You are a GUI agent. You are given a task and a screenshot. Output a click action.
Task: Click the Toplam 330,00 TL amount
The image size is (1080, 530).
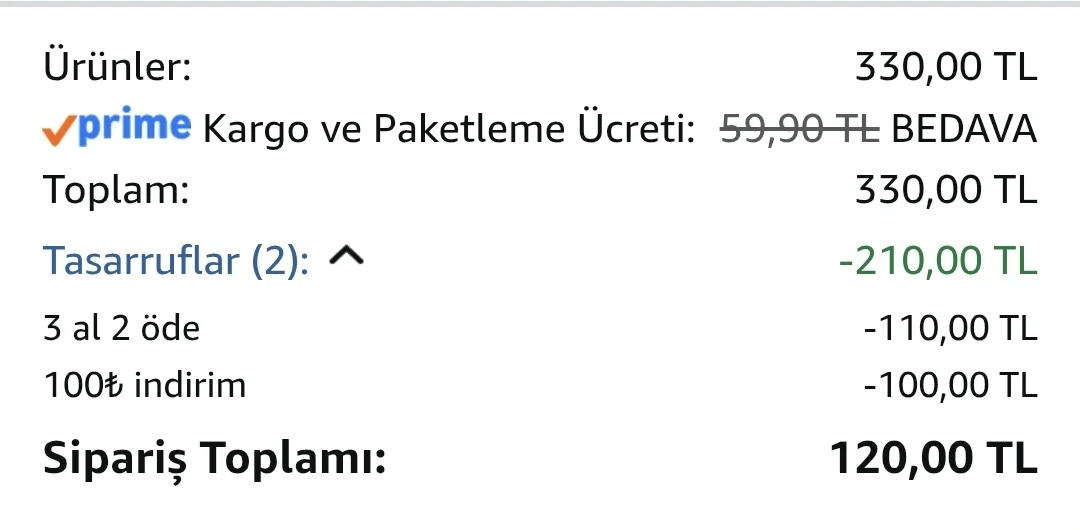pos(946,190)
